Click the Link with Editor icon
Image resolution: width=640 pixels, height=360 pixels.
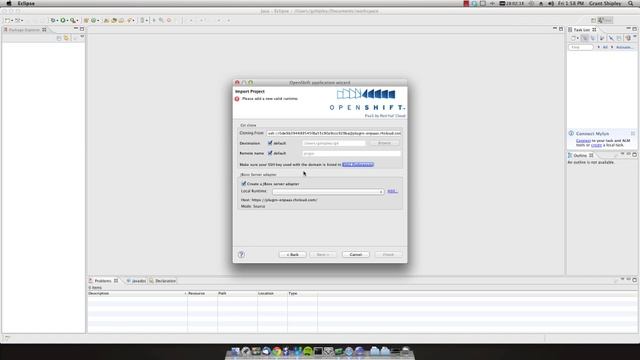pos(67,38)
